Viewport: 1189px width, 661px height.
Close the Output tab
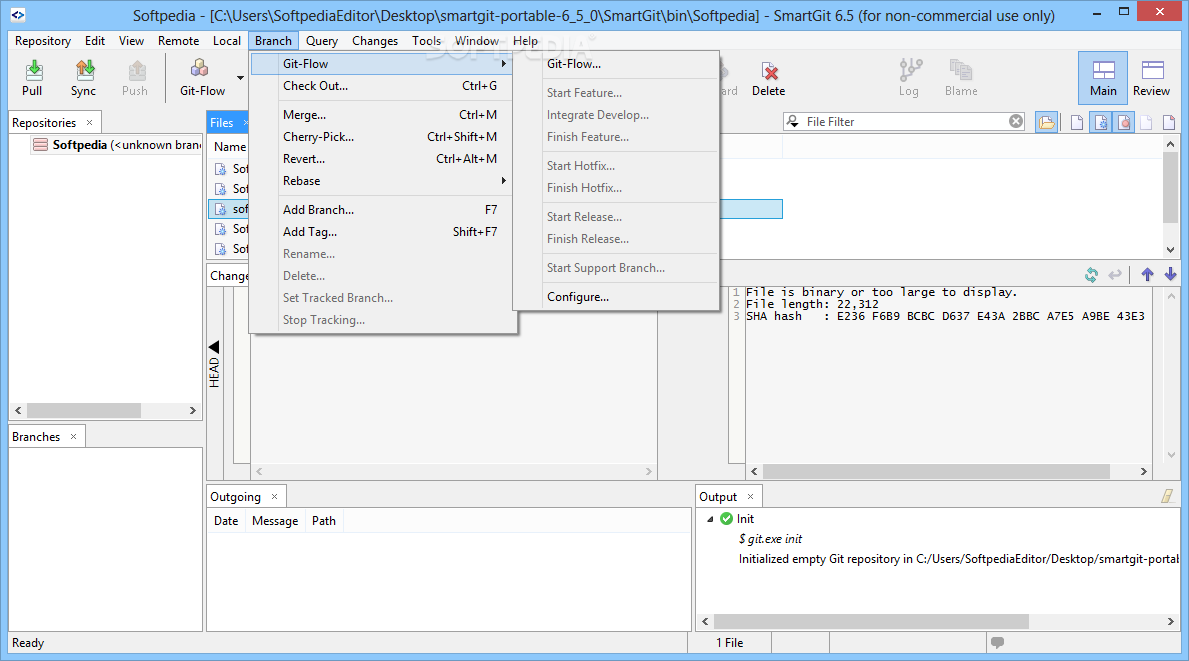point(751,497)
